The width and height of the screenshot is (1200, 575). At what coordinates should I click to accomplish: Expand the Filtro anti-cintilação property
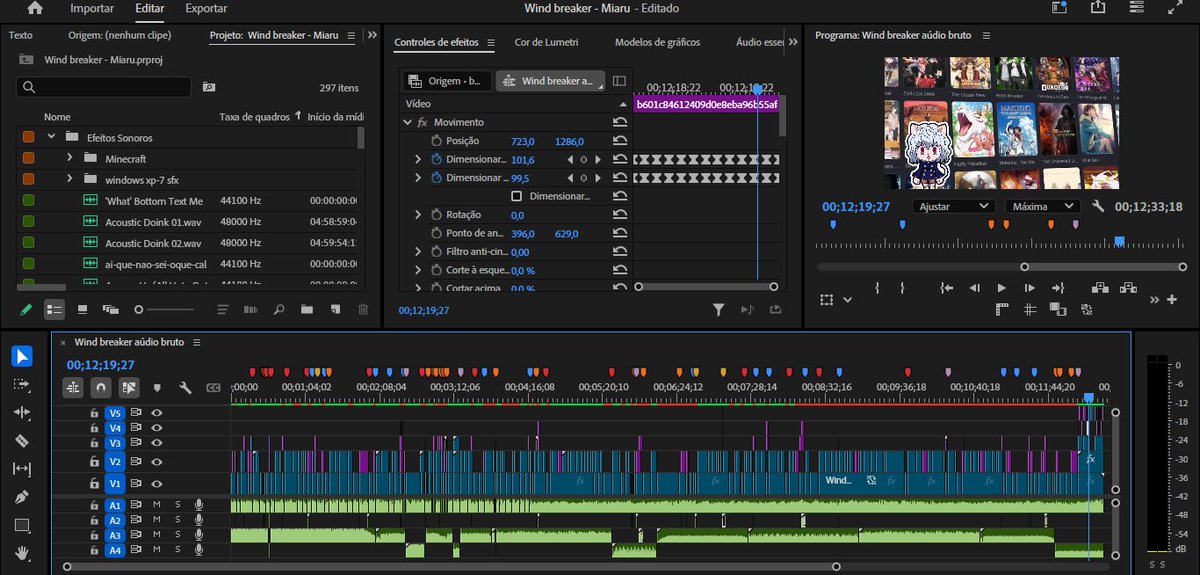(418, 252)
